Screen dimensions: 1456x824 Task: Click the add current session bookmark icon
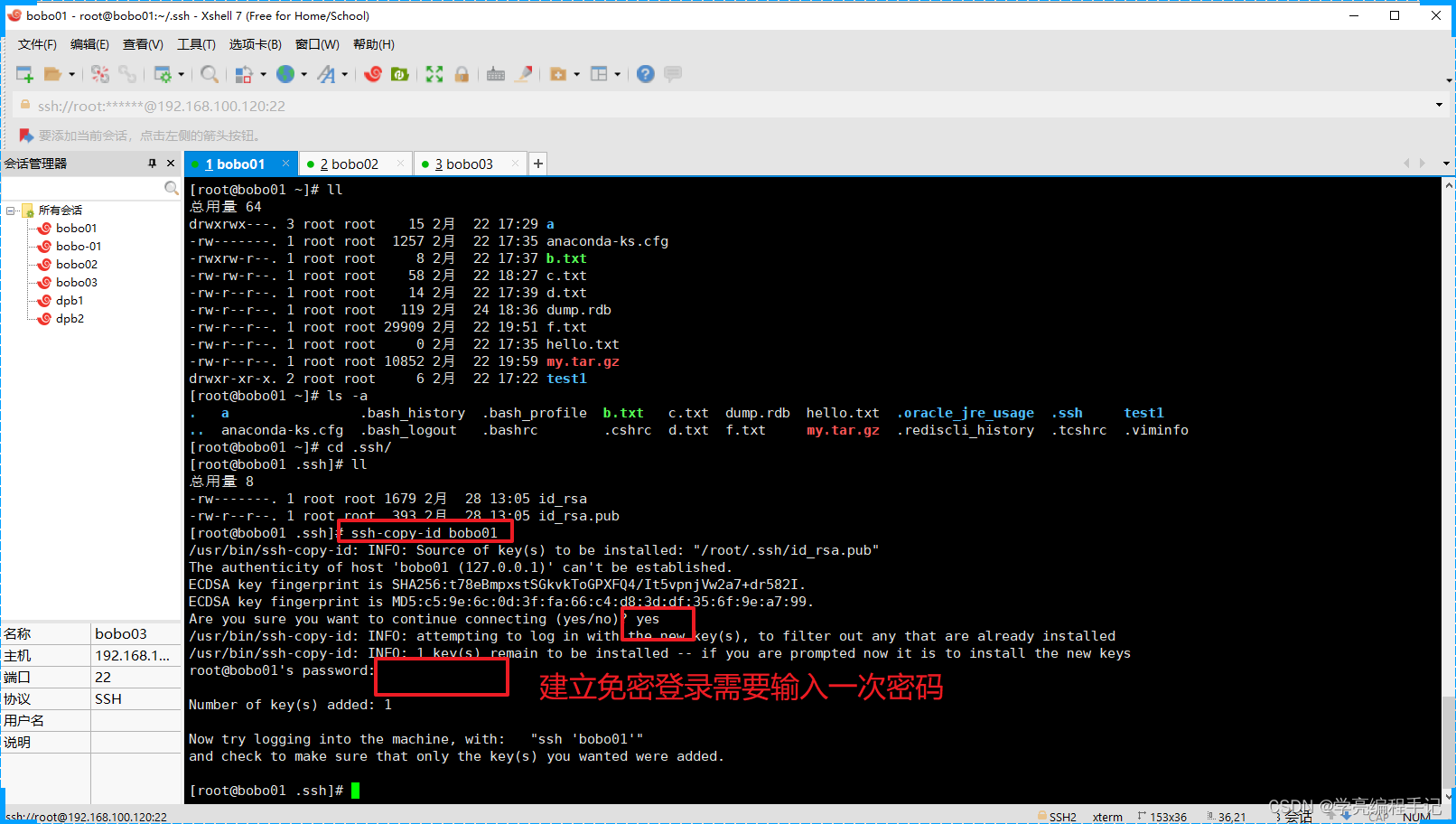pyautogui.click(x=26, y=136)
